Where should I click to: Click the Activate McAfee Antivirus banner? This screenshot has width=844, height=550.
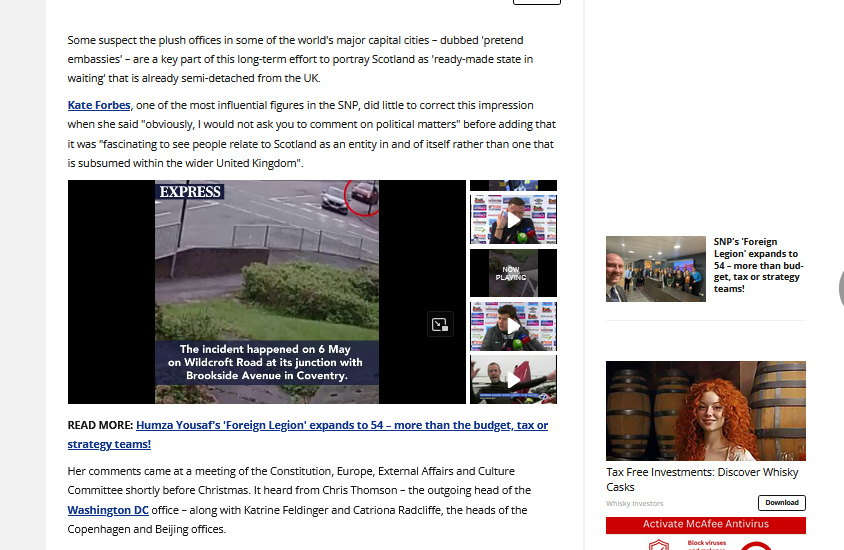(706, 525)
